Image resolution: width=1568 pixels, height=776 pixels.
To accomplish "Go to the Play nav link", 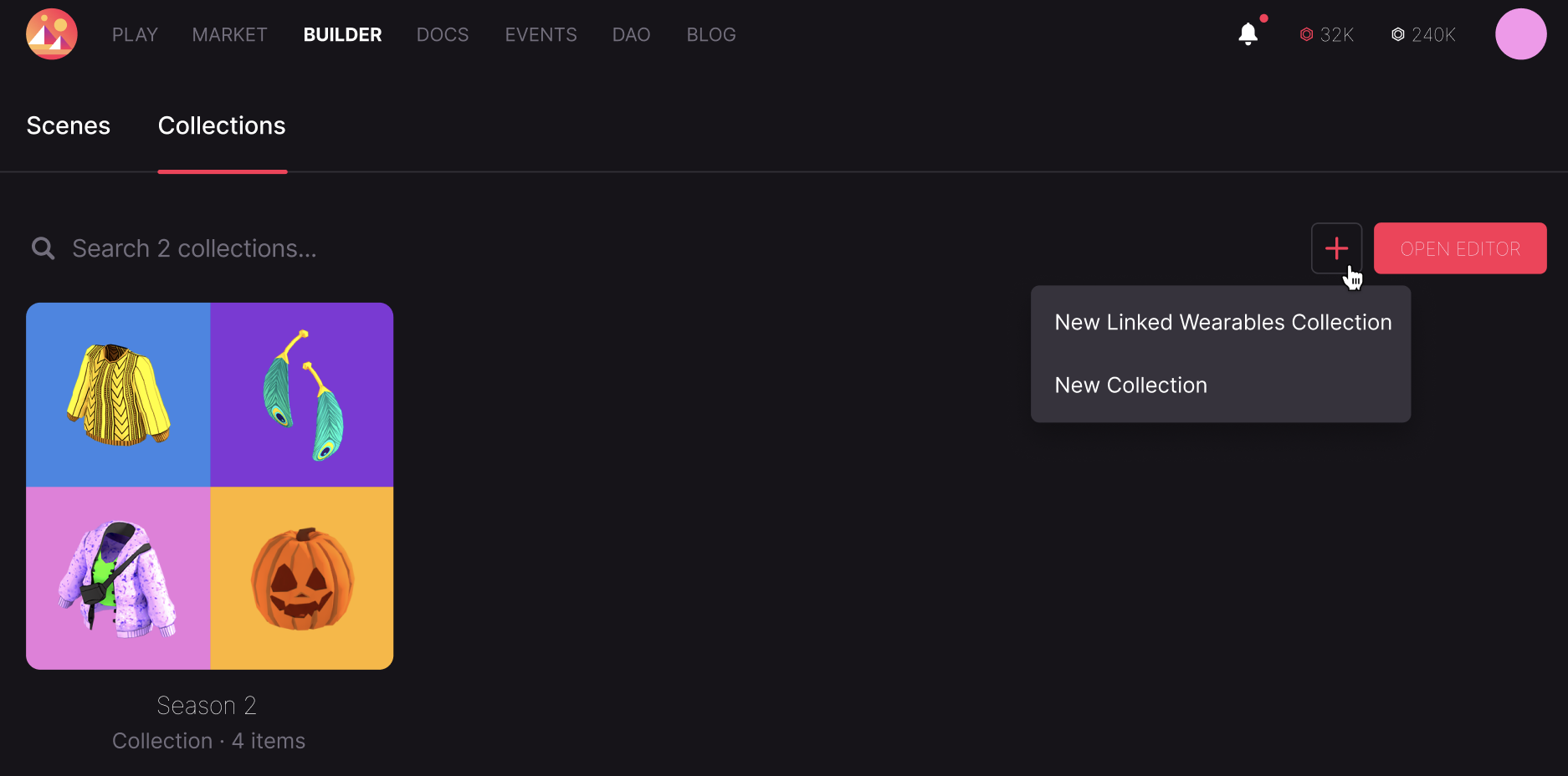I will 135,35.
